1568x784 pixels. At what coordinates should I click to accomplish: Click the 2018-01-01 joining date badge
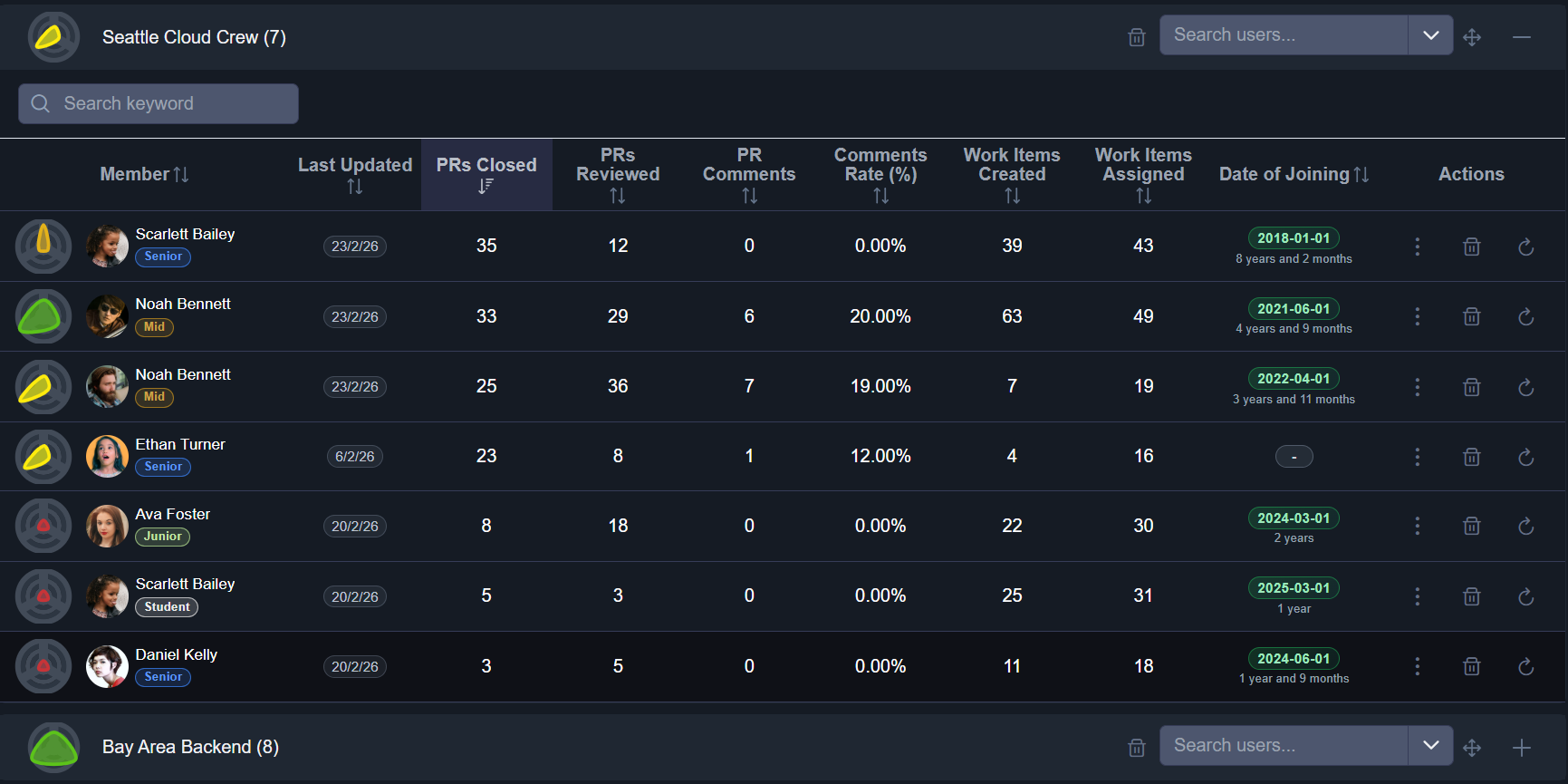pyautogui.click(x=1294, y=238)
